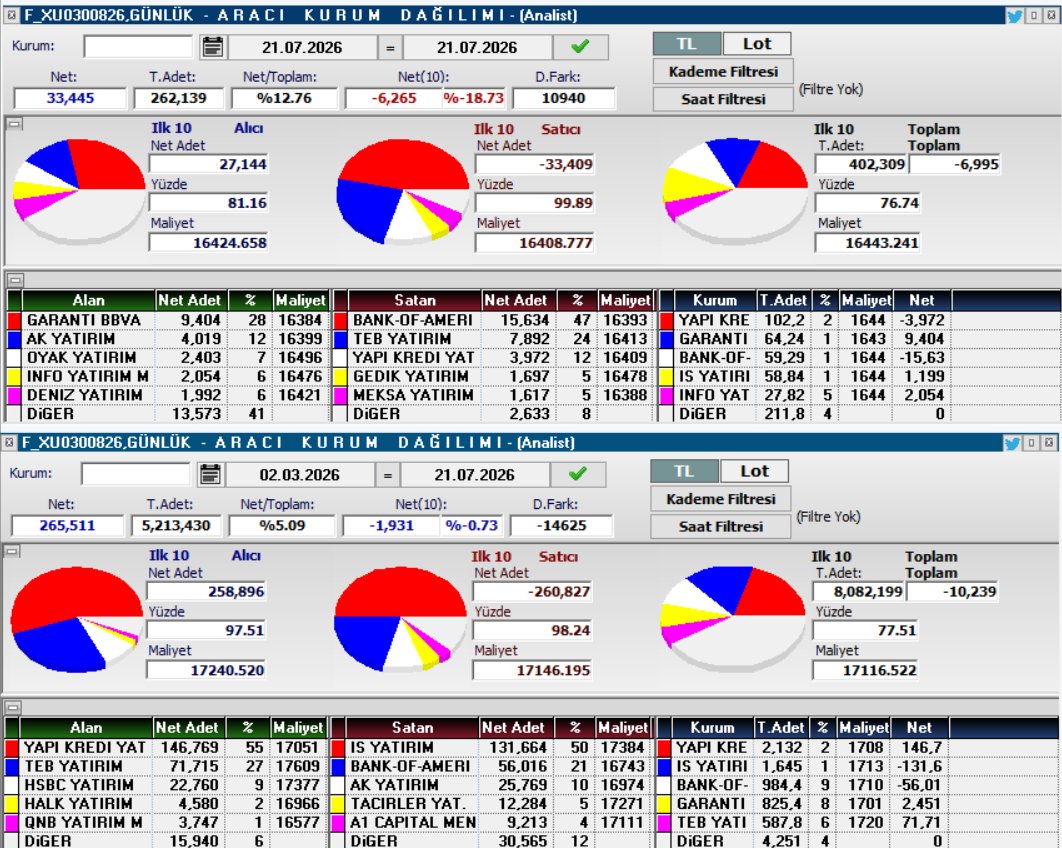Share top window via Twitter icon
The height and width of the screenshot is (848, 1062).
click(1015, 16)
